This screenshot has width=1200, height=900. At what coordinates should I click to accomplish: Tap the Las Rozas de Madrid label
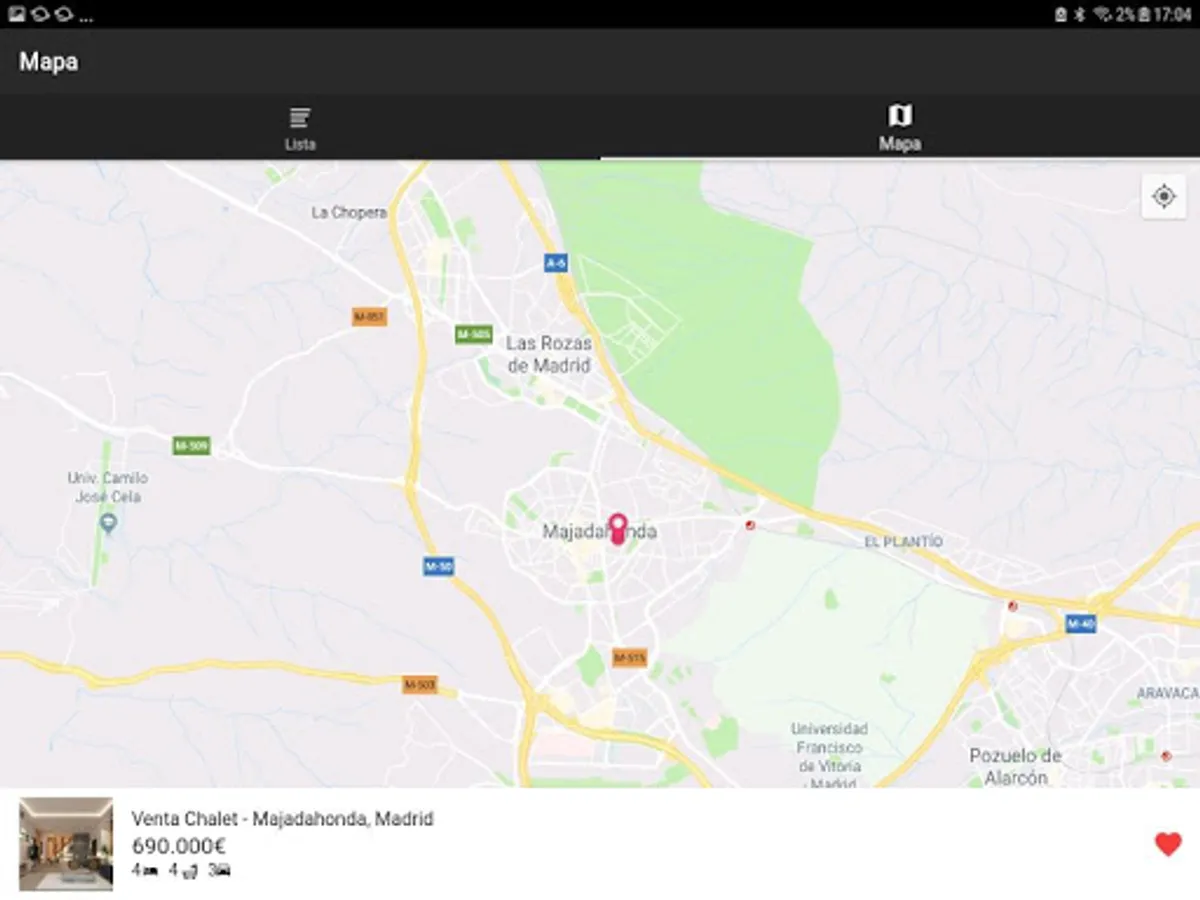[x=549, y=355]
